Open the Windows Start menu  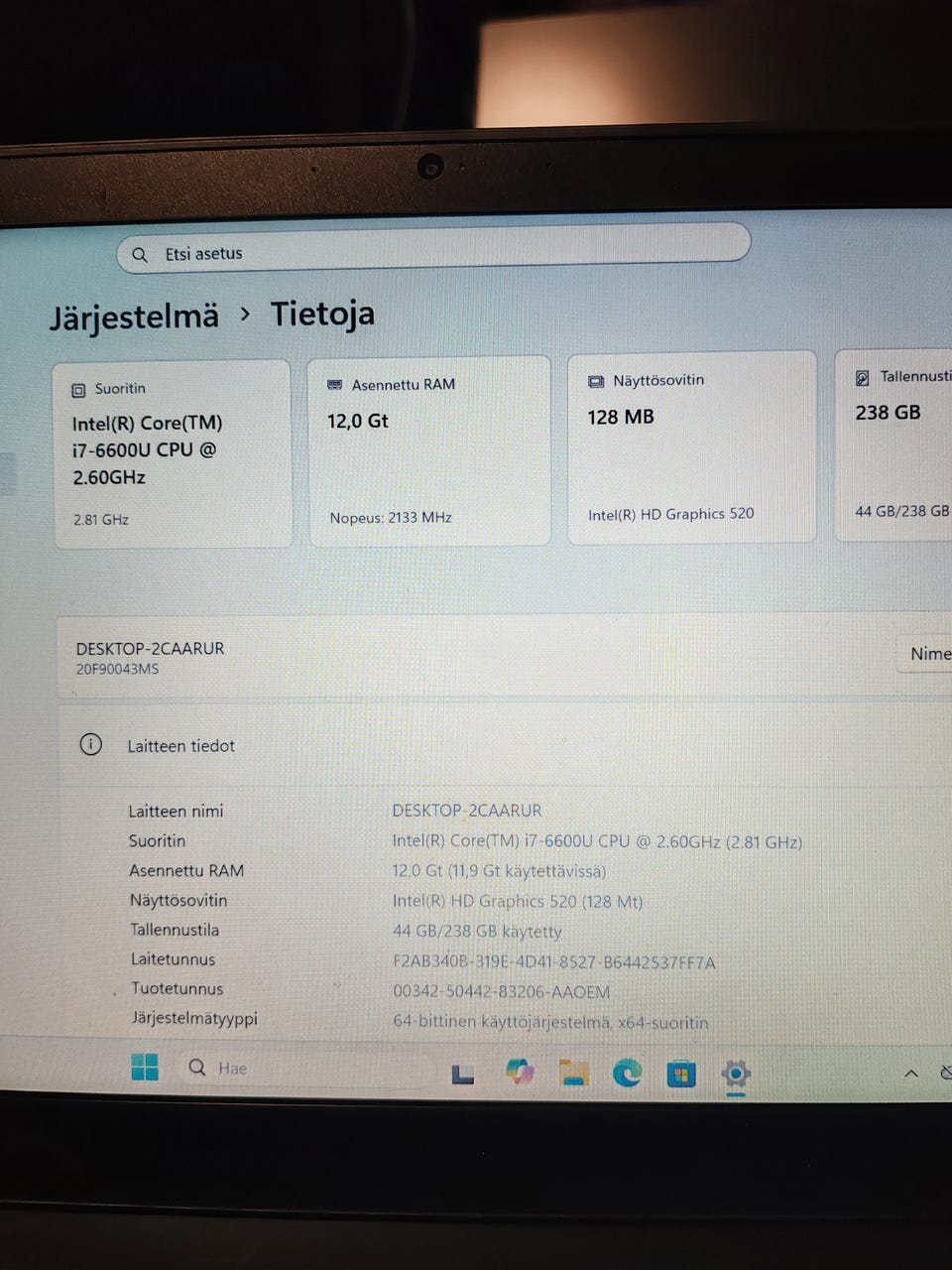145,1067
